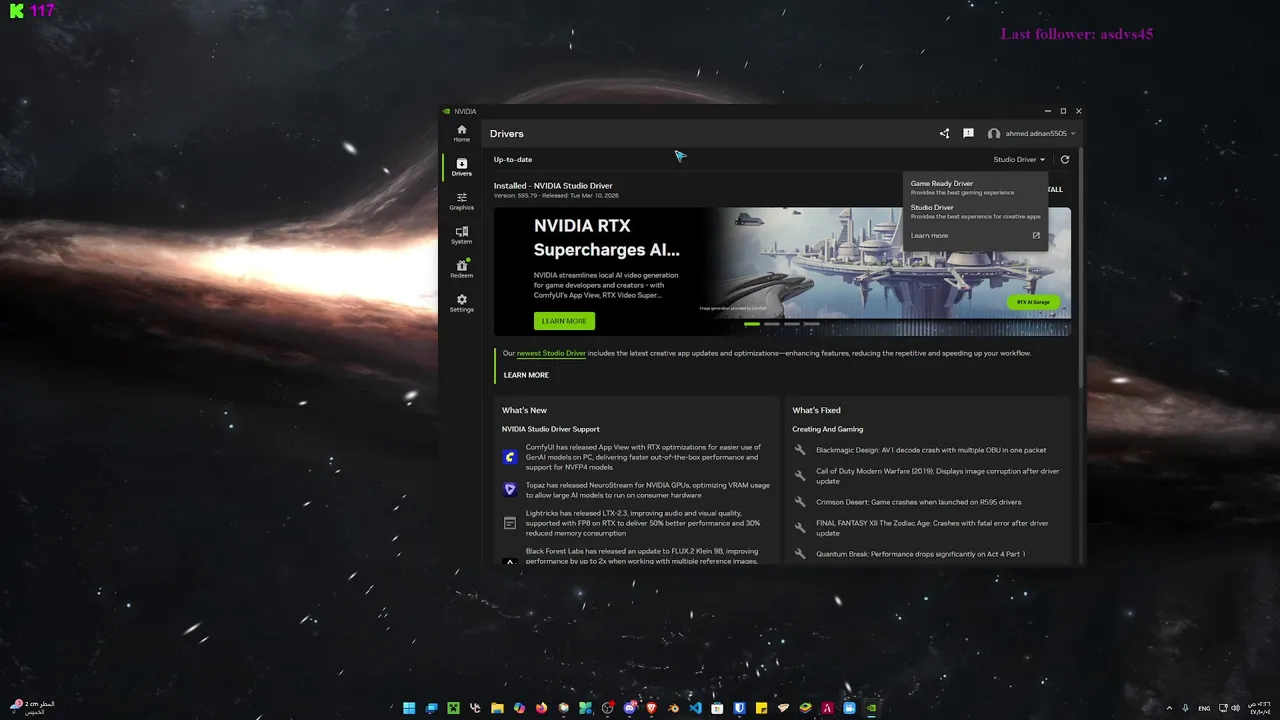
Task: Jump to the fourth banner slide indicator
Action: [x=812, y=324]
